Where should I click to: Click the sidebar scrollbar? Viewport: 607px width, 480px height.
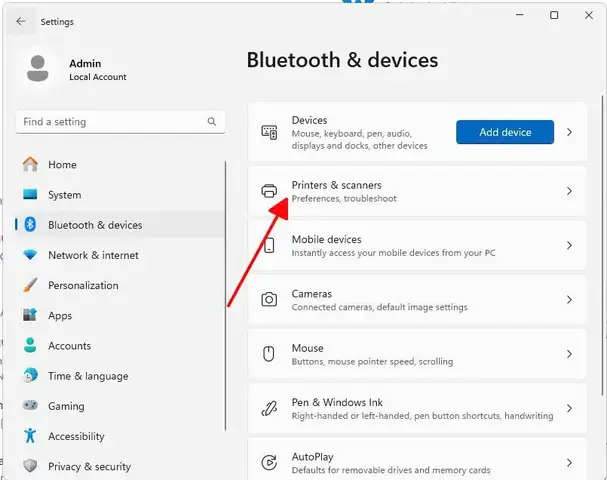[x=225, y=296]
